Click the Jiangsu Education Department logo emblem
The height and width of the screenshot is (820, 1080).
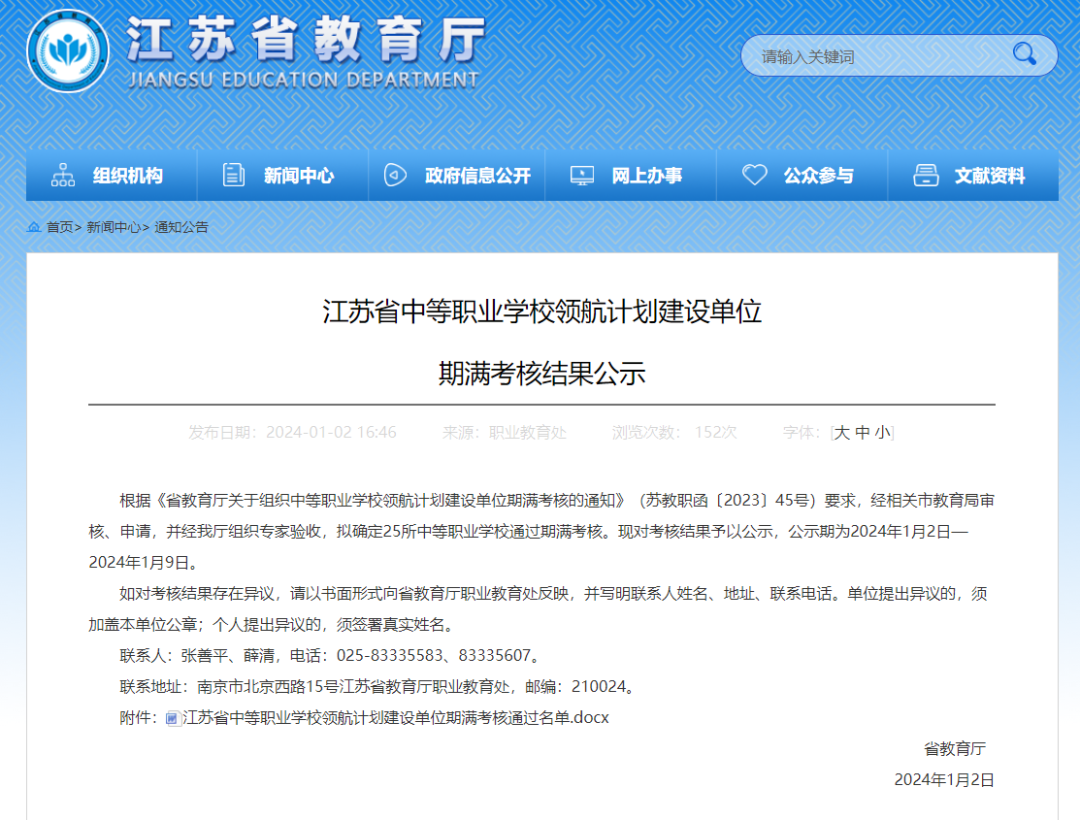pos(68,53)
